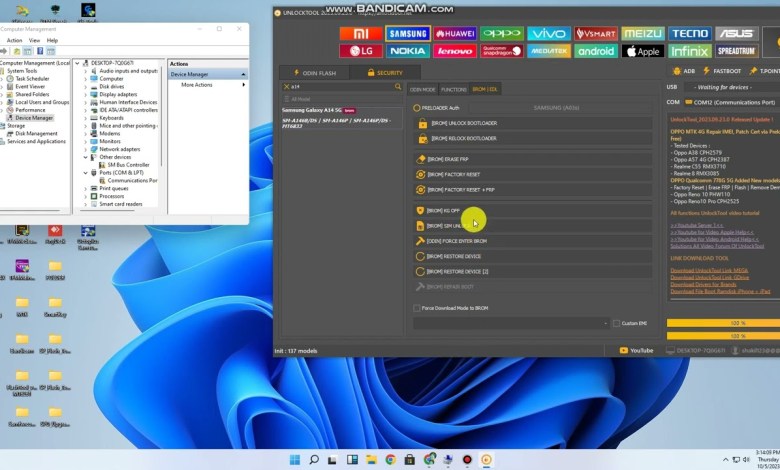Click the search magnifier in model filter

point(398,87)
